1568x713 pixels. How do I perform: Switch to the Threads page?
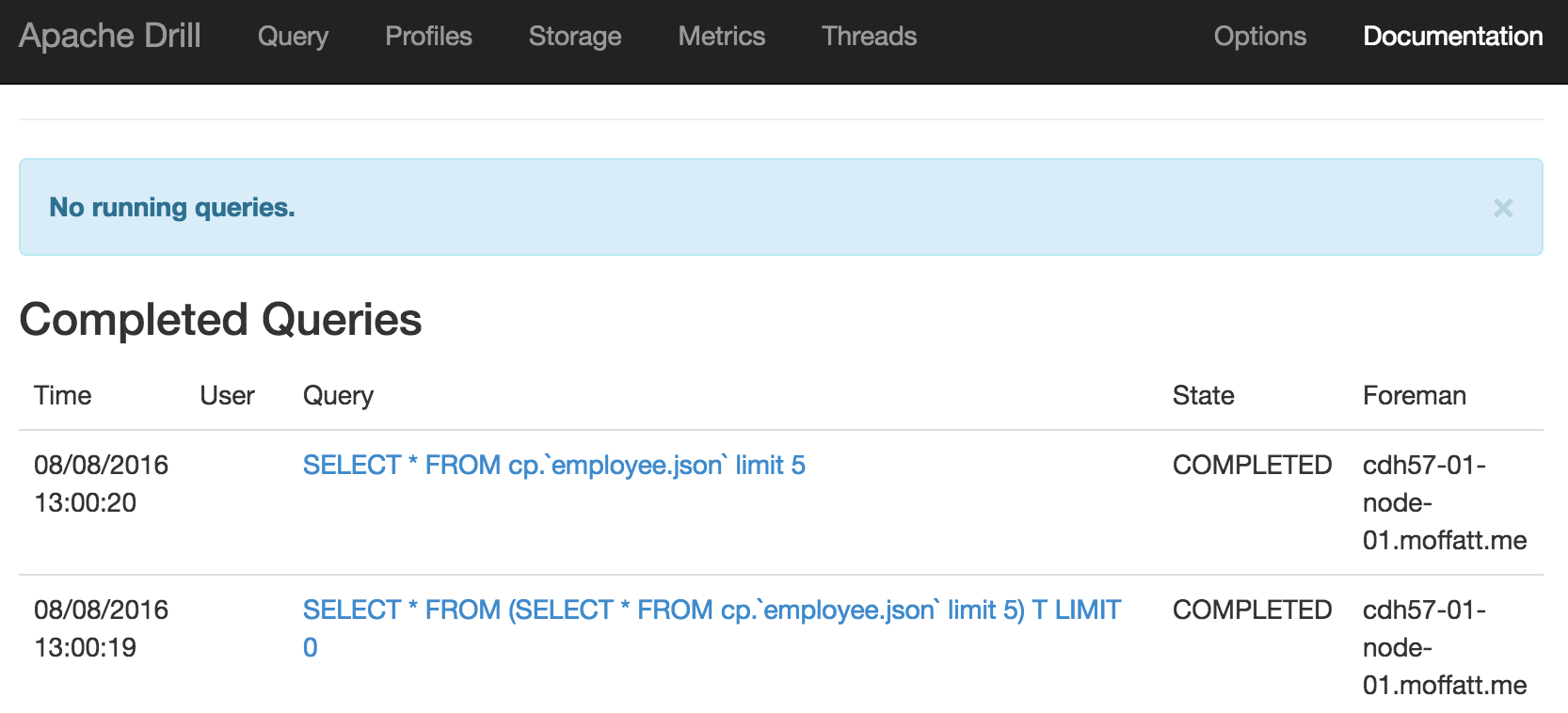[x=869, y=36]
